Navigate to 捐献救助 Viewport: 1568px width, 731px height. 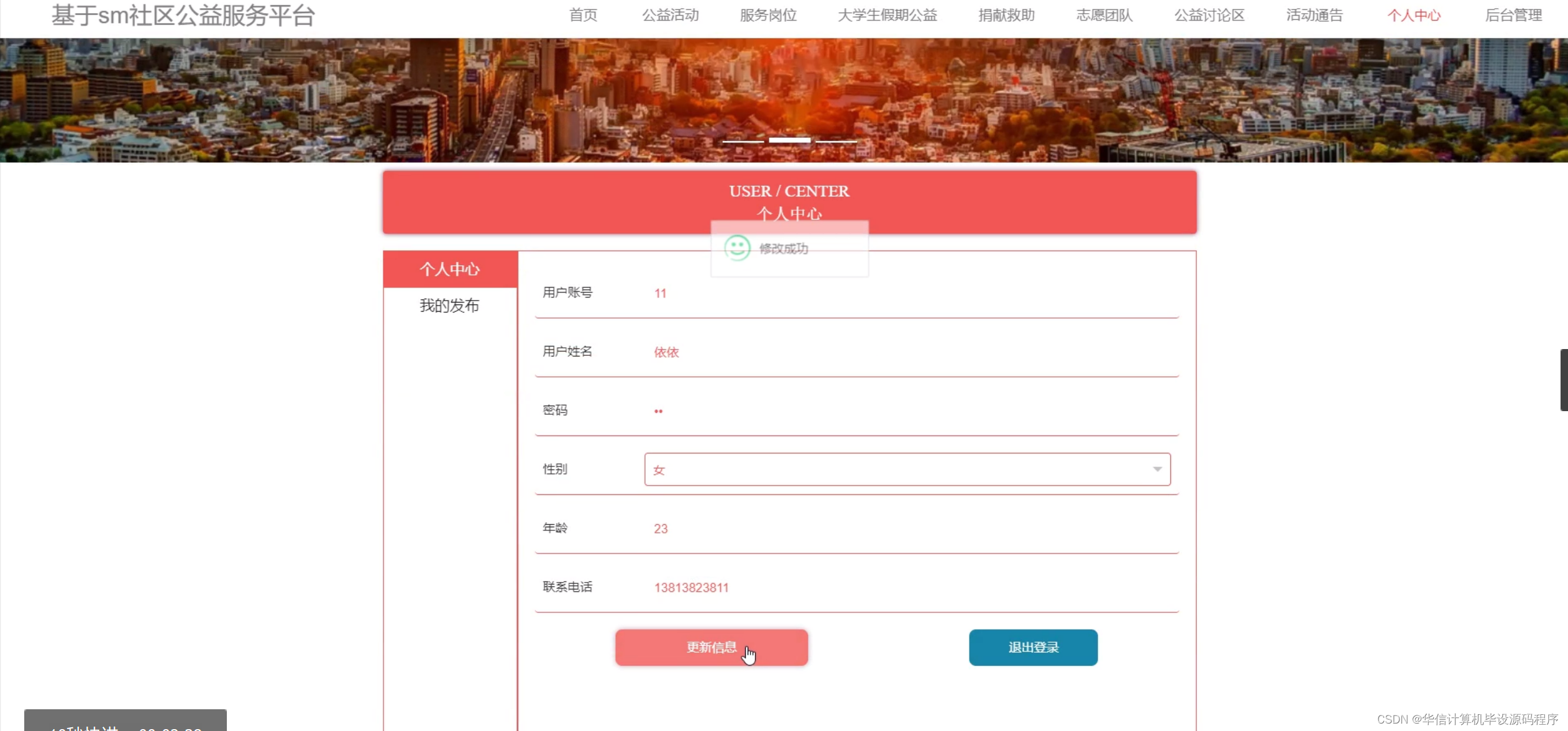1006,15
